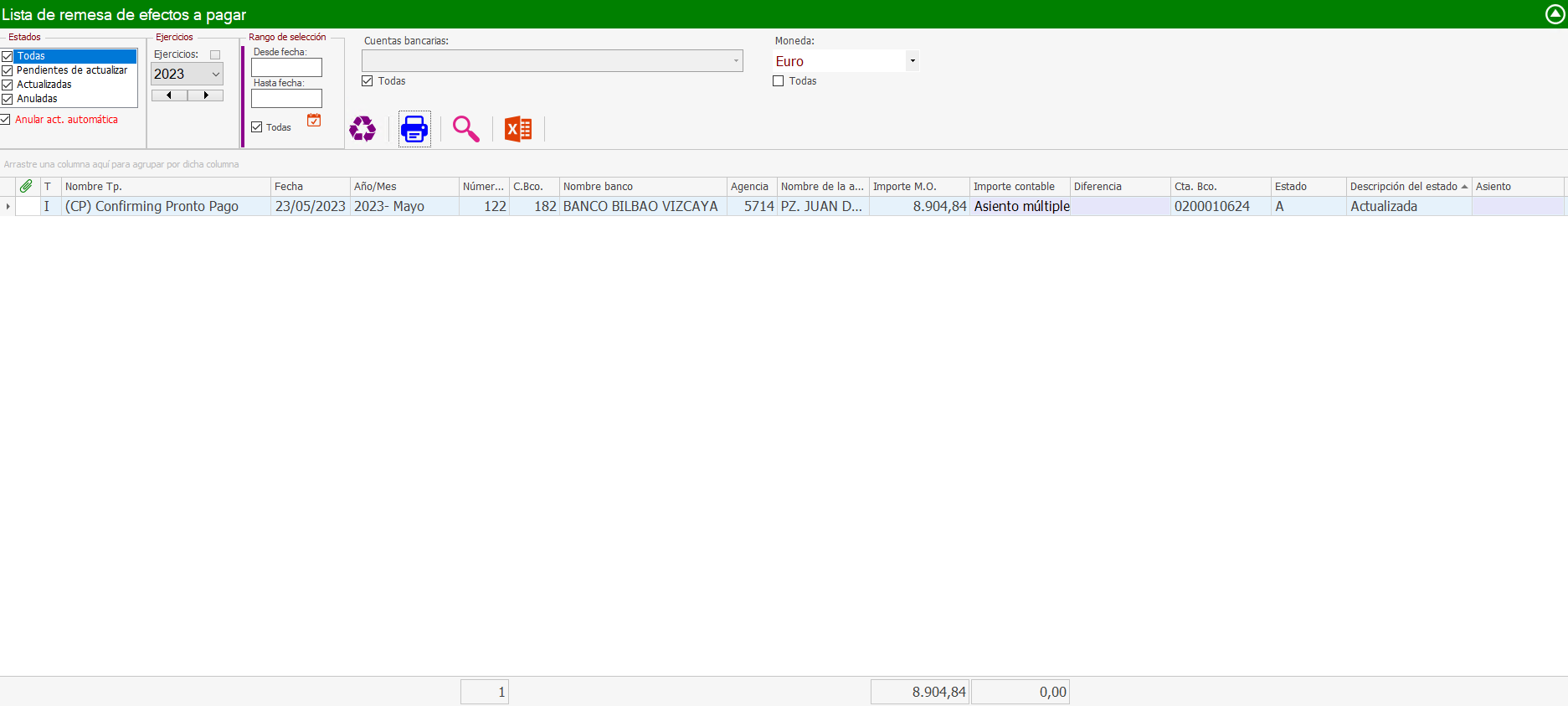Open the calendar date picker icon
Image resolution: width=1568 pixels, height=706 pixels.
[x=314, y=121]
